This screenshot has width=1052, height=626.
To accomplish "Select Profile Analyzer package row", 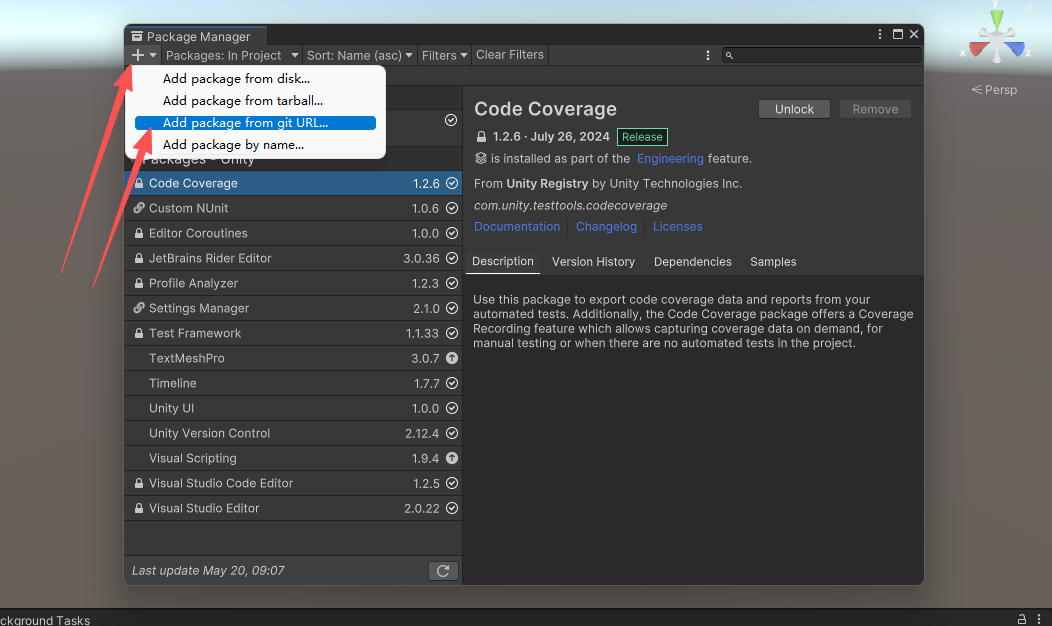I will (293, 283).
